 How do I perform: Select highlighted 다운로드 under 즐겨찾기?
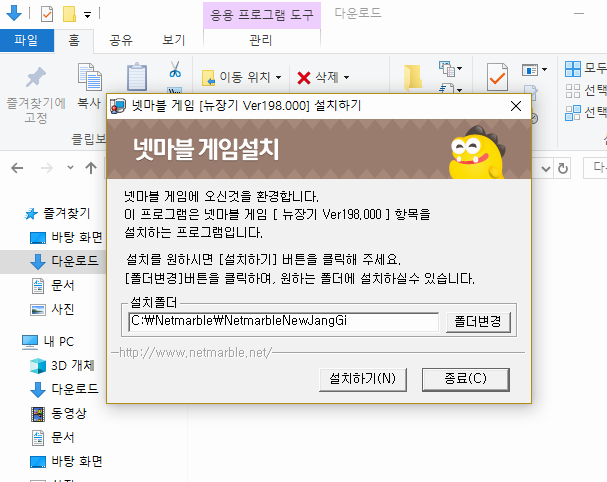[x=75, y=261]
